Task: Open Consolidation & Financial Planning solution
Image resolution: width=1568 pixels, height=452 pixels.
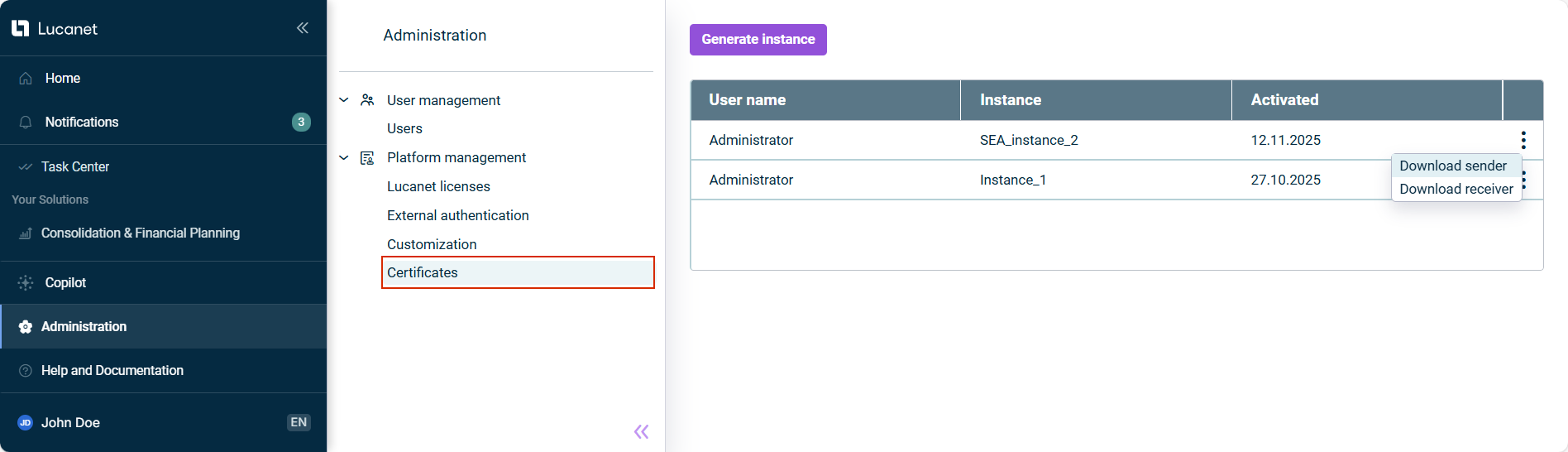Action: tap(141, 233)
